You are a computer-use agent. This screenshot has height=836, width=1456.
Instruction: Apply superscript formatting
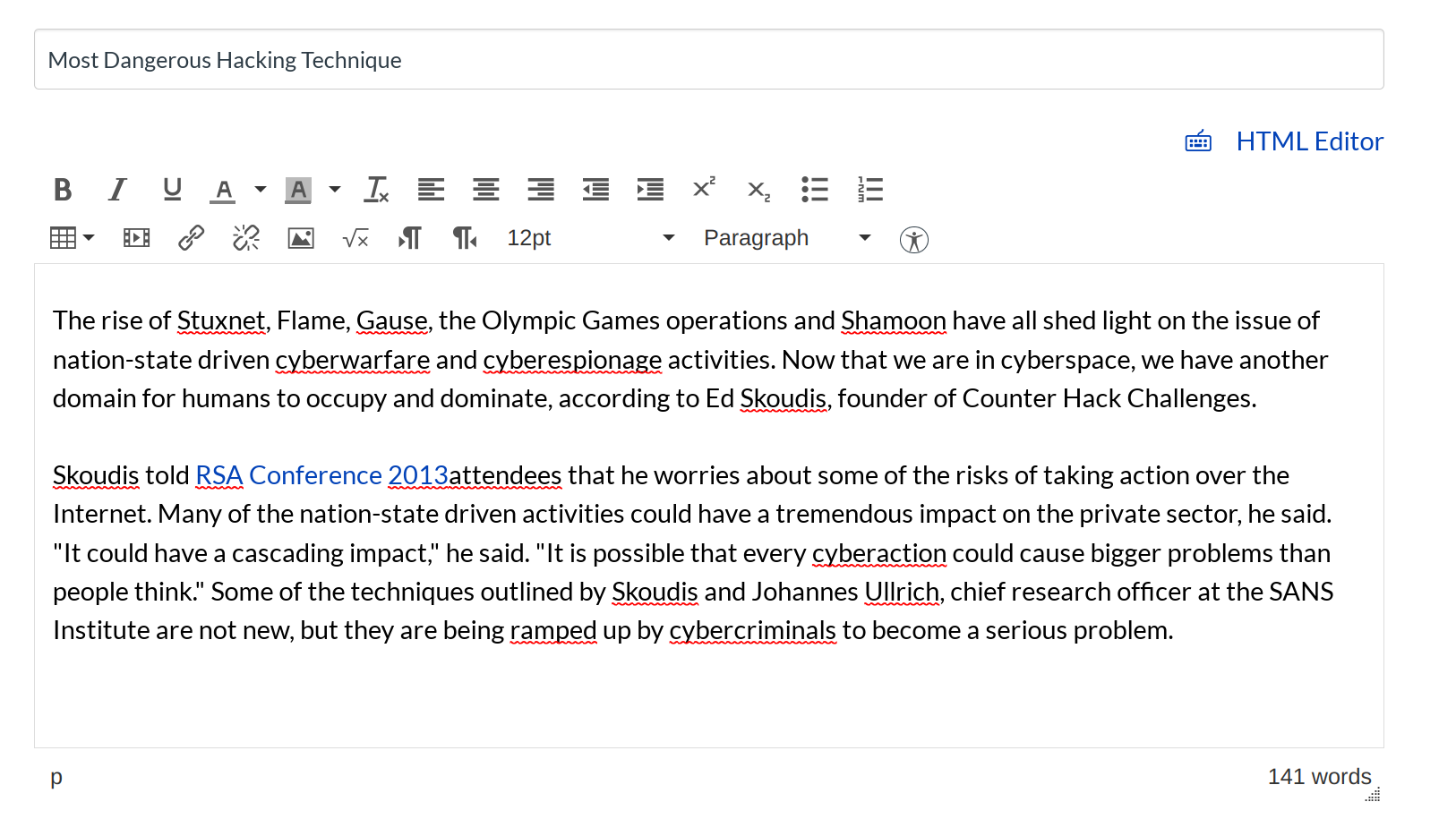704,188
